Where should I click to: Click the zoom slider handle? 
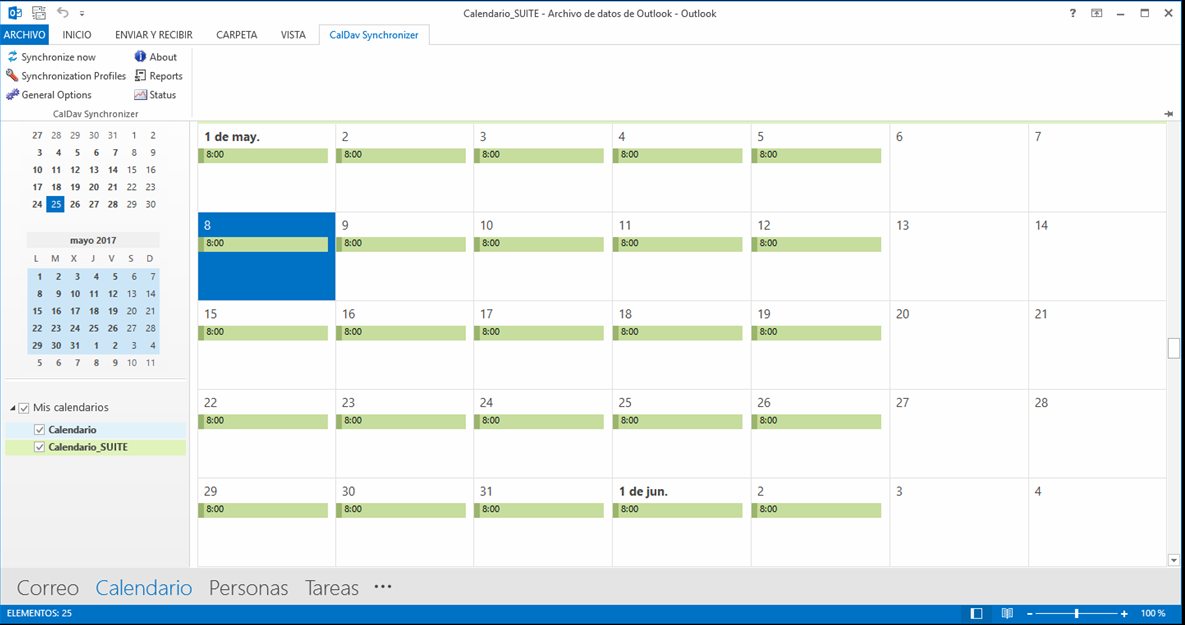1076,614
